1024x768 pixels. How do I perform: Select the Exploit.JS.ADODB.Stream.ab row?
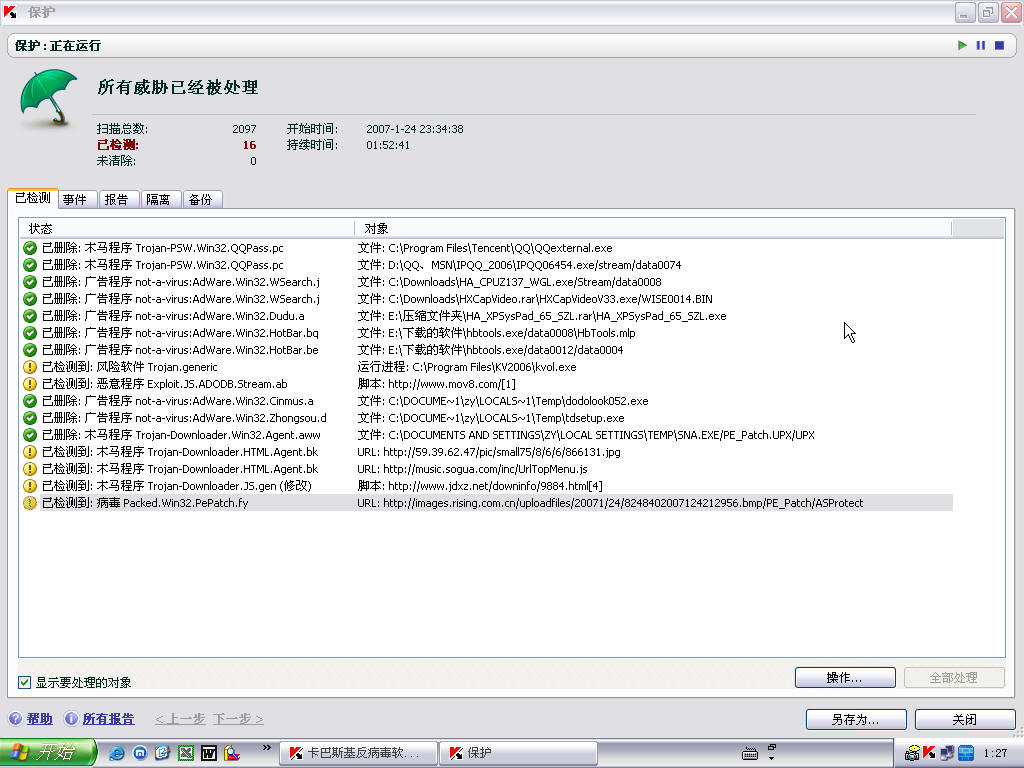pos(486,384)
